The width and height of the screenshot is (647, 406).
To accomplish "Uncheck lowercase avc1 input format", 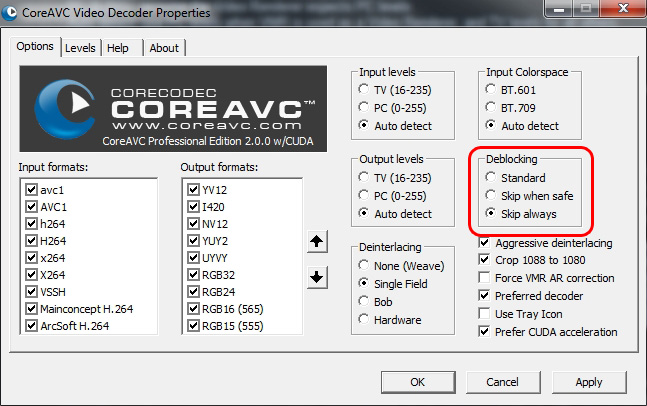I will click(x=31, y=190).
